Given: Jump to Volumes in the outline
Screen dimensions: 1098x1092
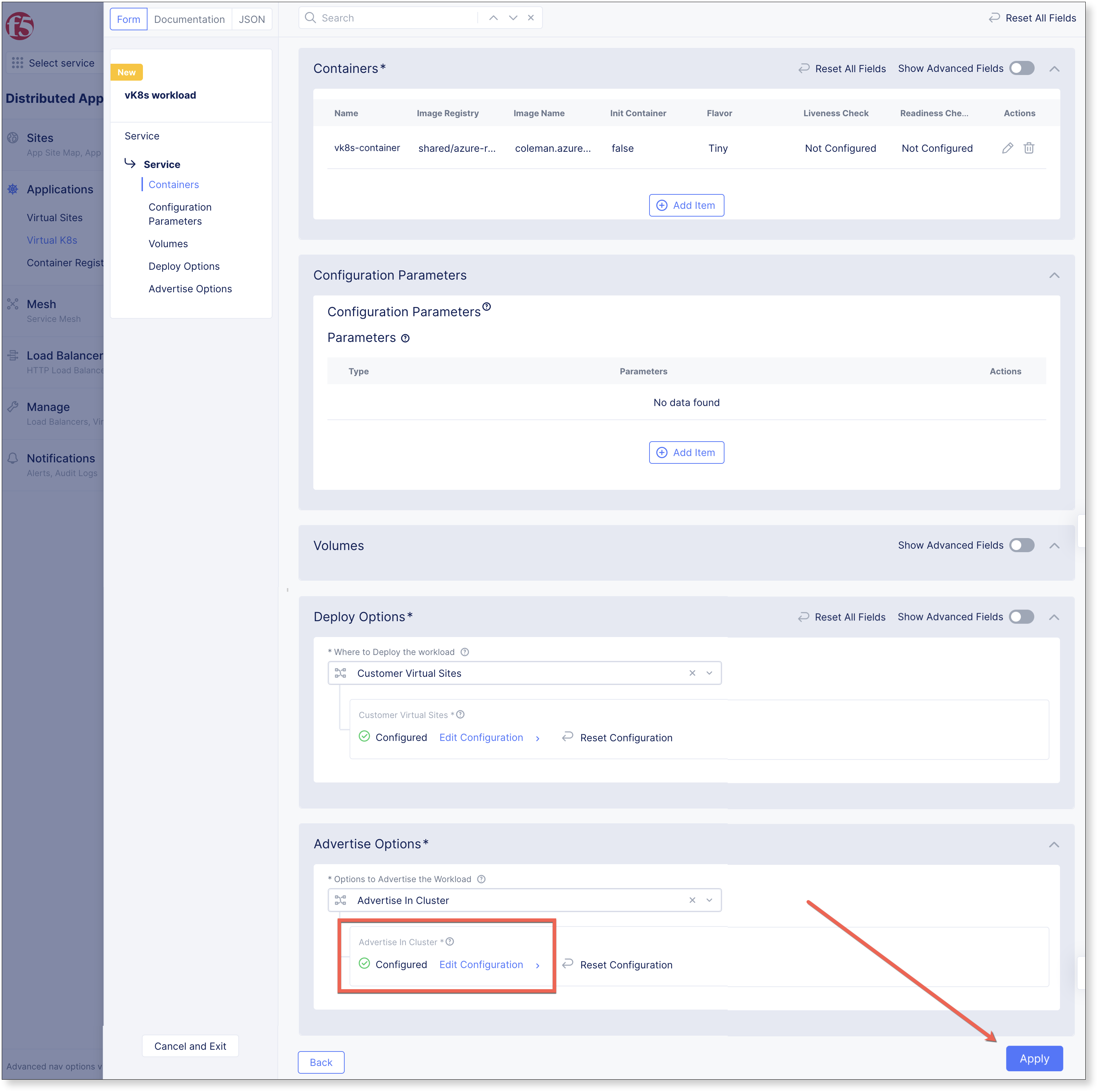Looking at the screenshot, I should (x=168, y=244).
